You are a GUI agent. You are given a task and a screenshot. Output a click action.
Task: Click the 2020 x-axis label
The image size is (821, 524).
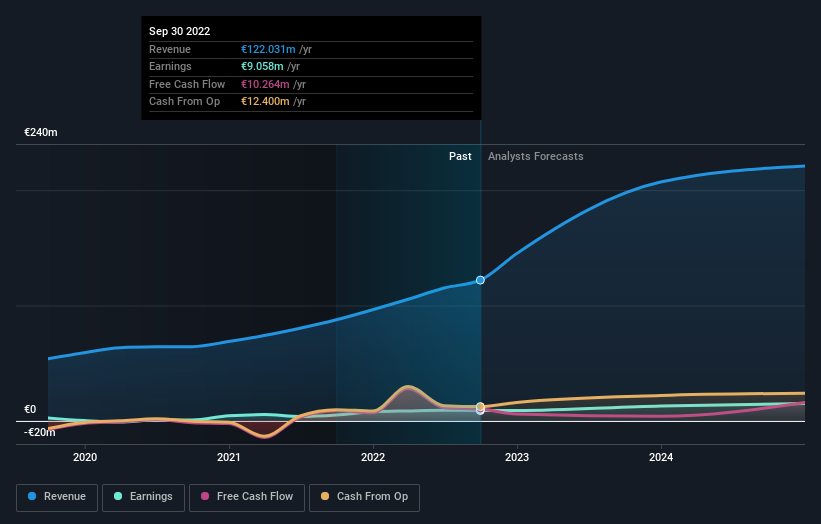pyautogui.click(x=85, y=457)
